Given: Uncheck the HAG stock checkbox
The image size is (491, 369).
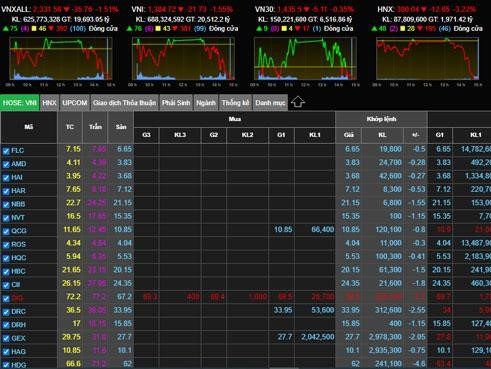Looking at the screenshot, I should [6, 352].
